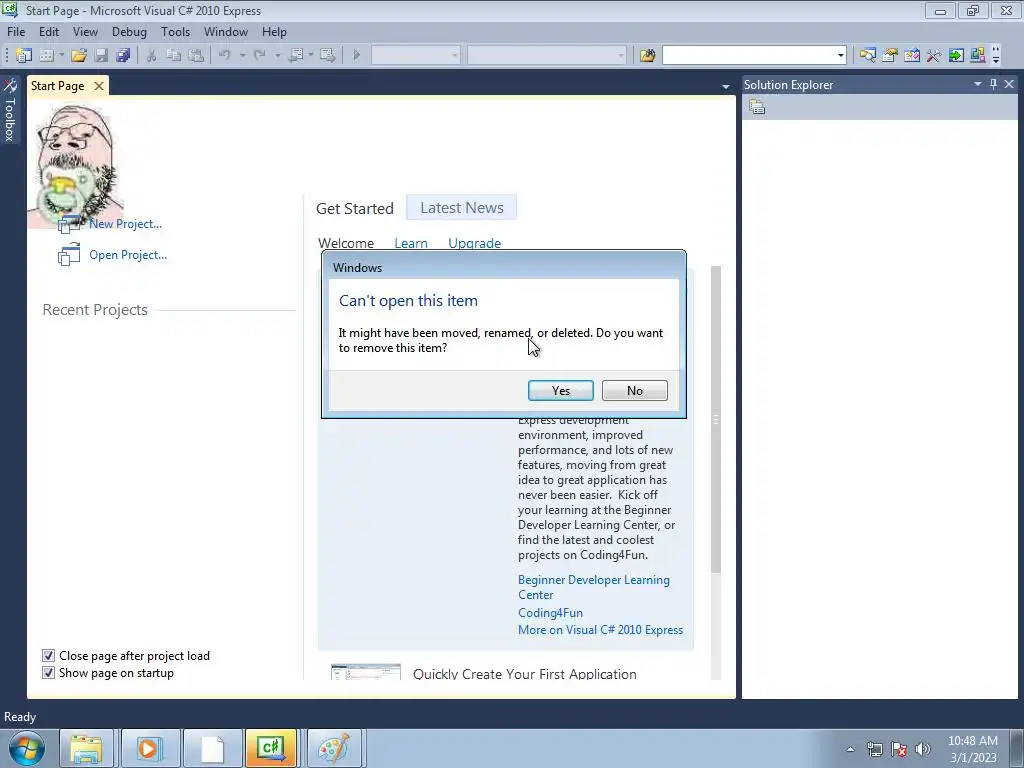Expand the Add New Item dropdown arrow
Viewport: 1024px width, 768px height.
61,56
